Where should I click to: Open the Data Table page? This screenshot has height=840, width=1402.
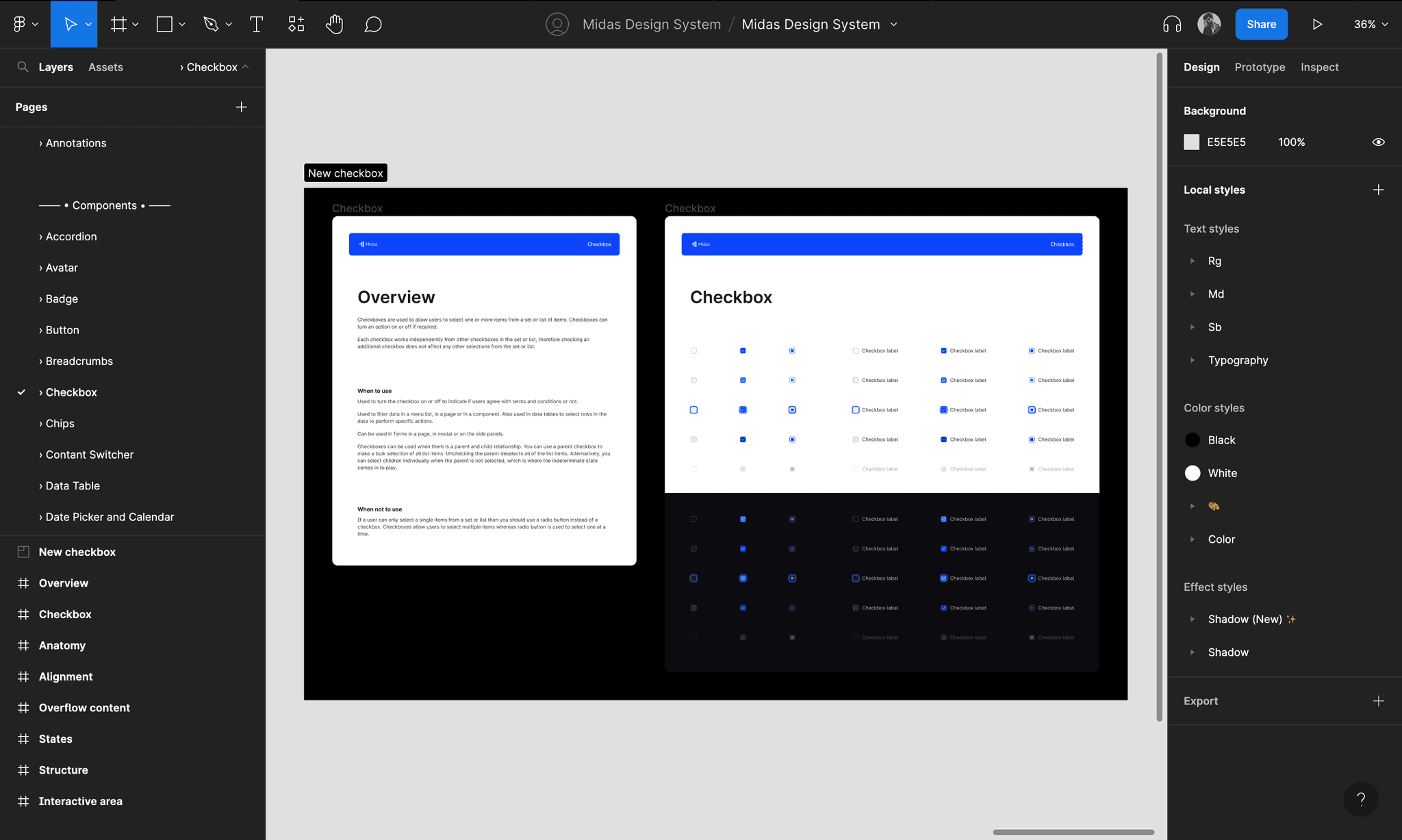coord(73,486)
